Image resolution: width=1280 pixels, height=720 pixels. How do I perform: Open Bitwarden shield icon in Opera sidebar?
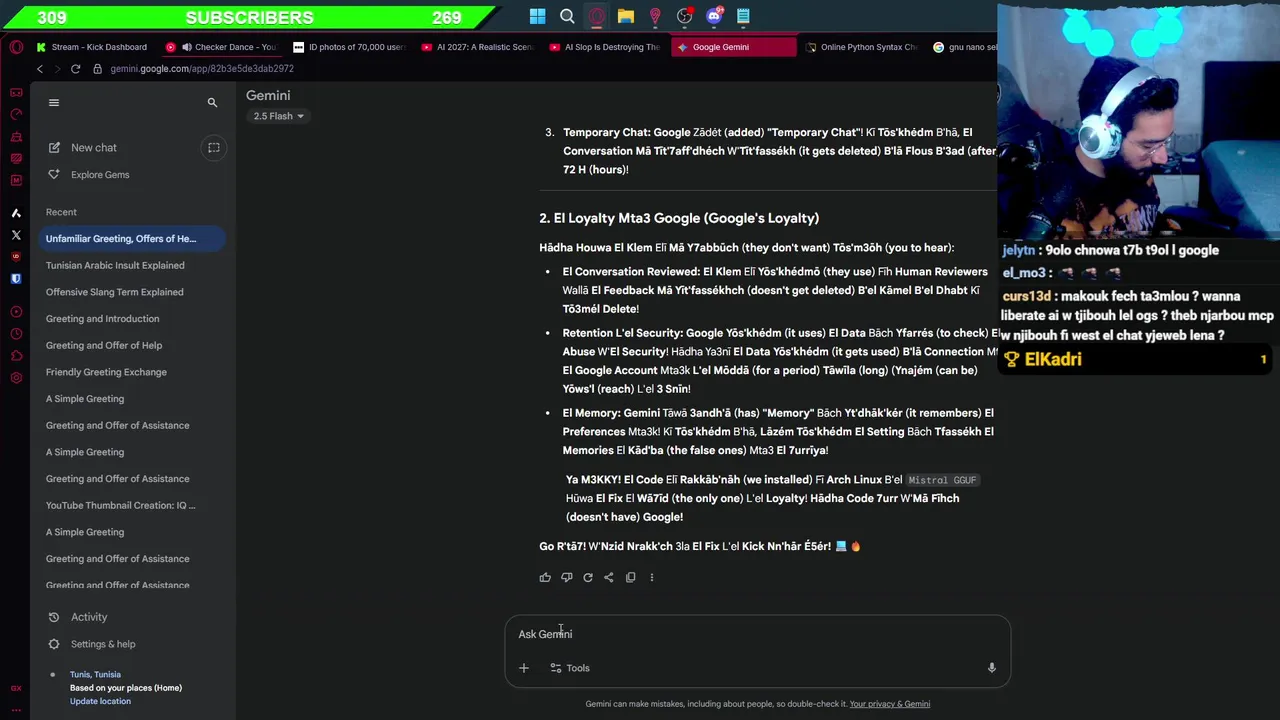coord(16,279)
